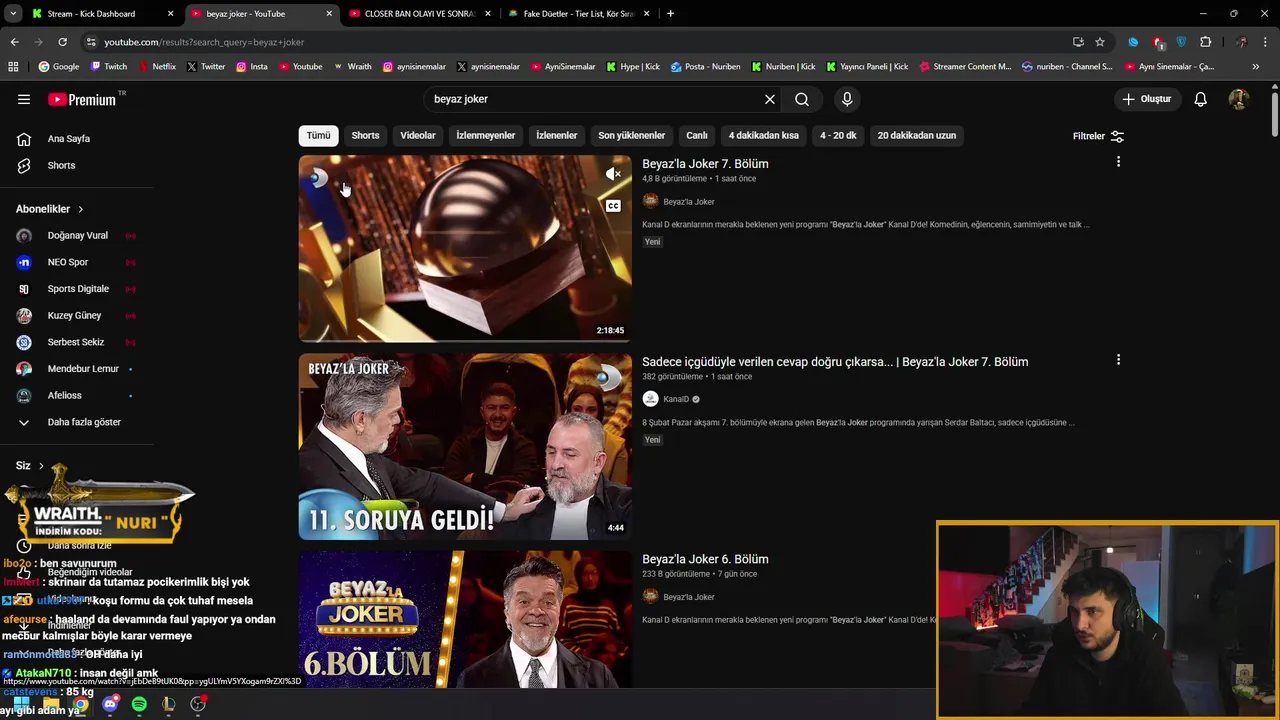
Task: Open Chrome from the taskbar
Action: [x=80, y=704]
